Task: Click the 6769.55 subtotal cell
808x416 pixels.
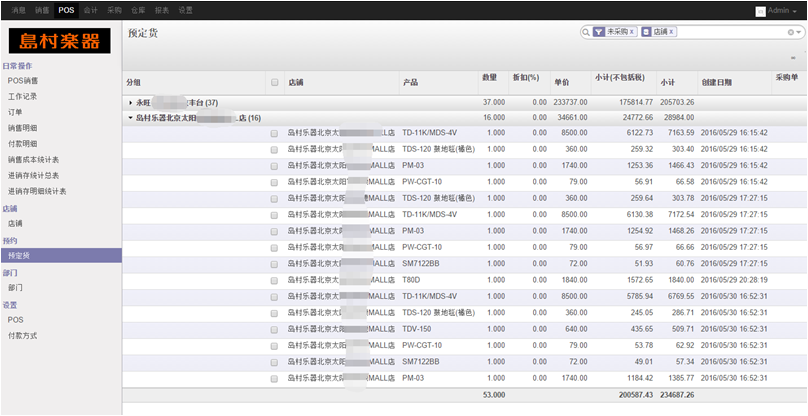Action: tap(681, 296)
